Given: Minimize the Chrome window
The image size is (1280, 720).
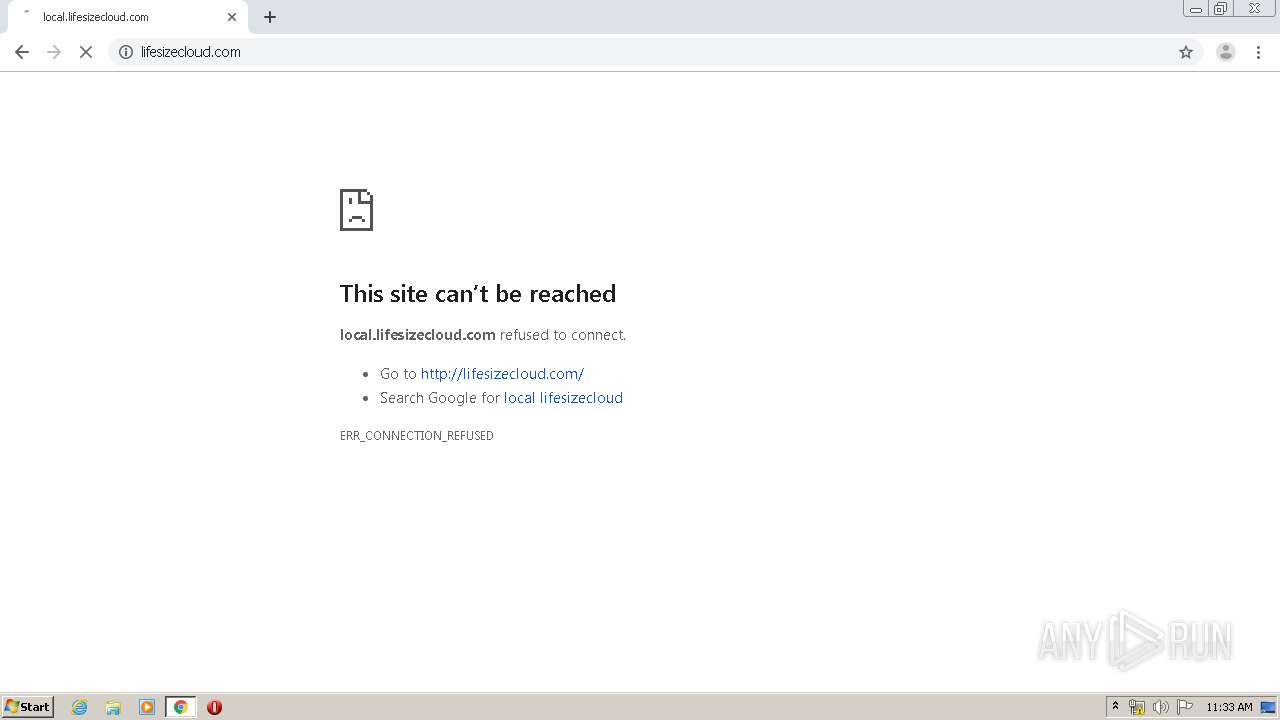Looking at the screenshot, I should pos(1196,9).
